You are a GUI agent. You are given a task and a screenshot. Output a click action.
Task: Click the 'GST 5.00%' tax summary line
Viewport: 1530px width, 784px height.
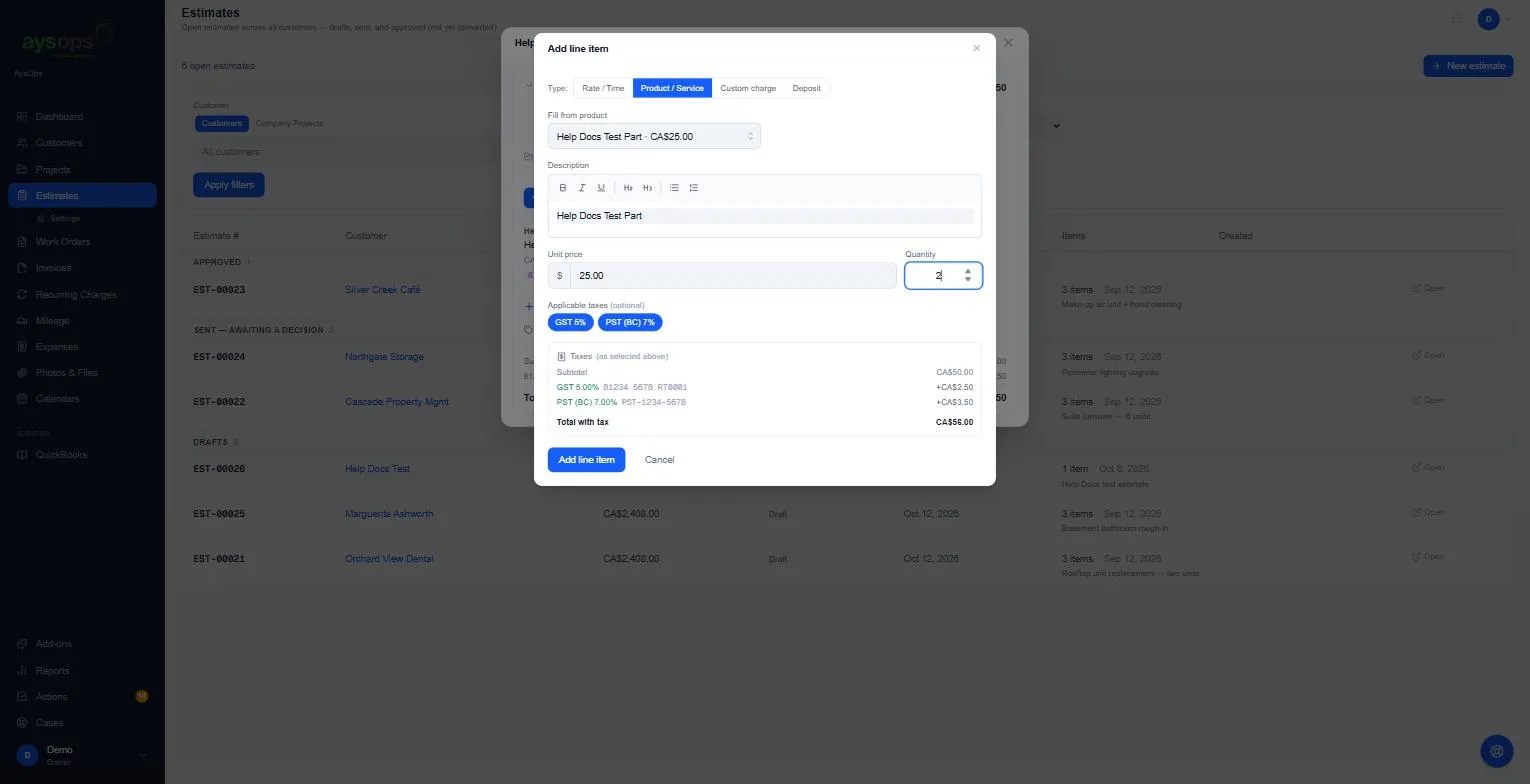578,387
